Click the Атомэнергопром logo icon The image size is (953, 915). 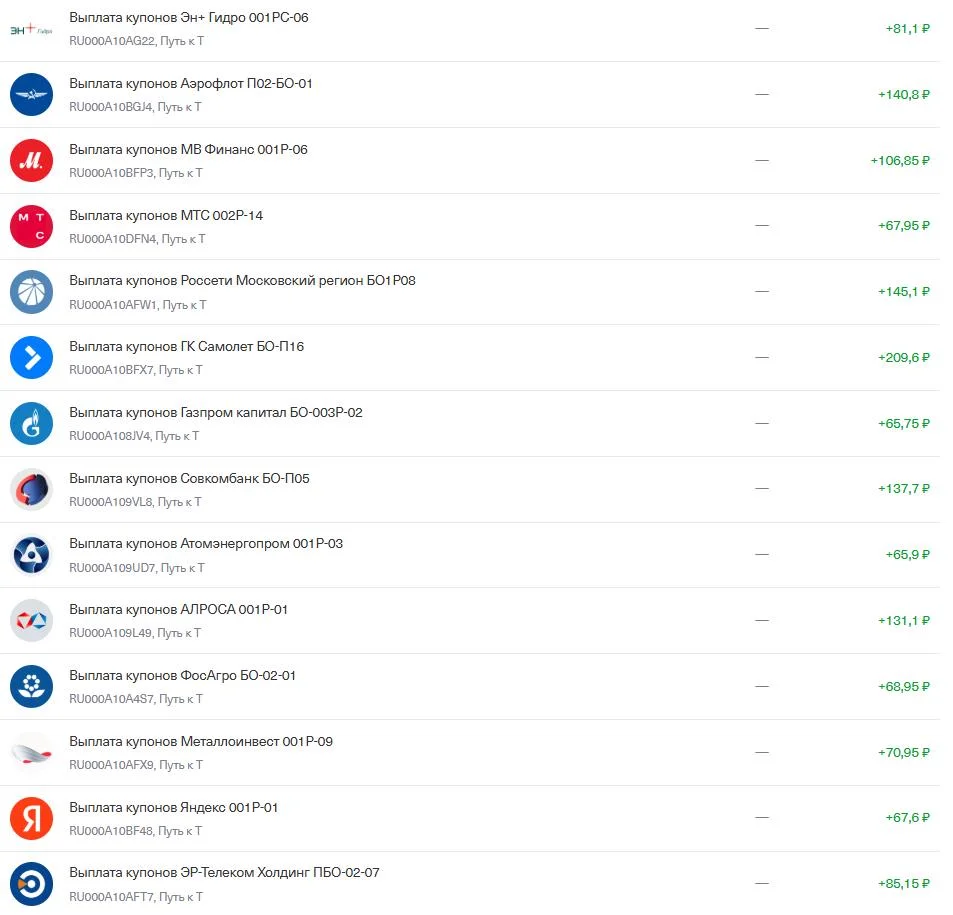point(32,555)
